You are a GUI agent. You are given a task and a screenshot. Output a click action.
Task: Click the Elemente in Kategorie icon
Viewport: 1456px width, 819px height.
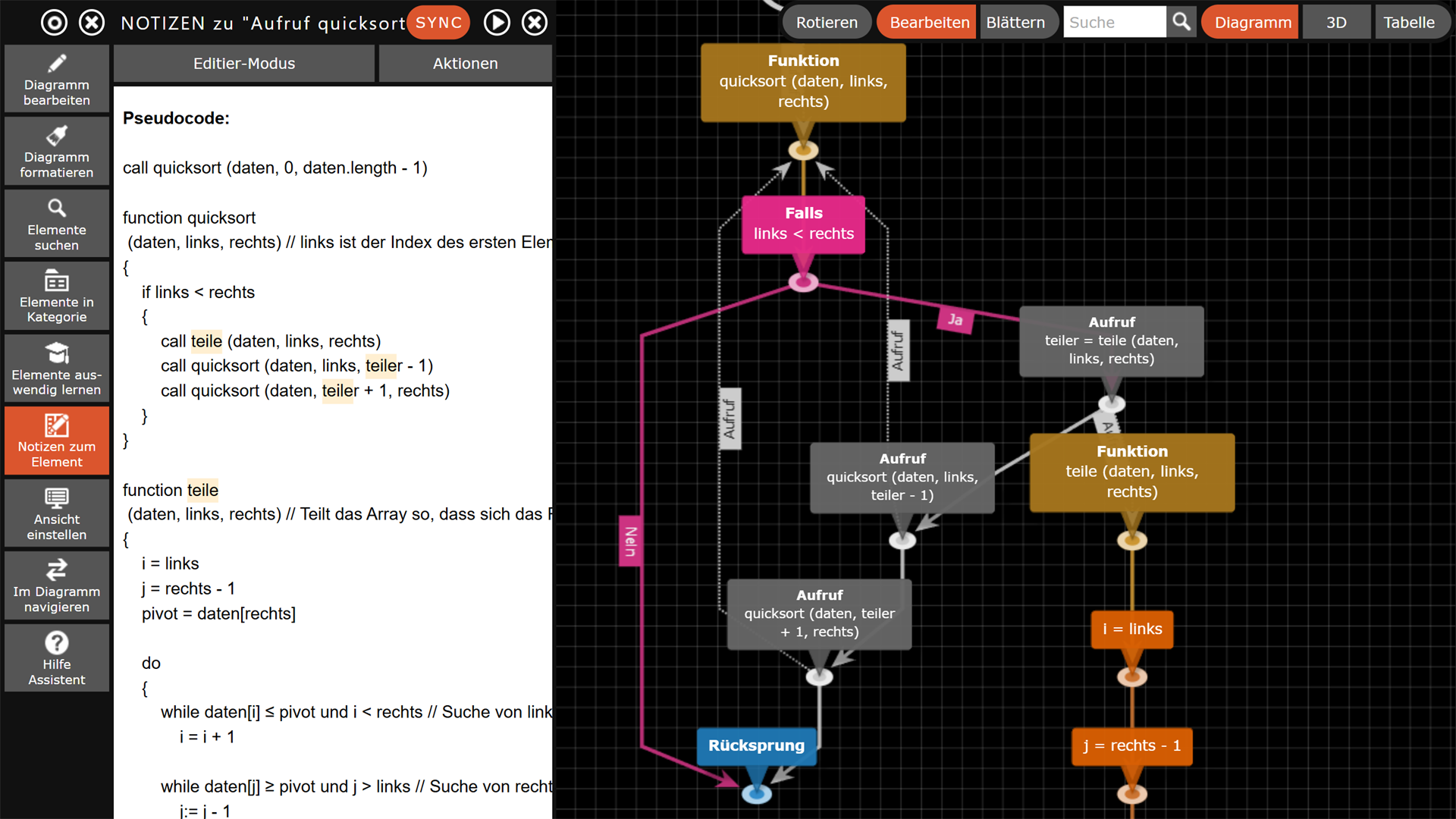click(56, 295)
